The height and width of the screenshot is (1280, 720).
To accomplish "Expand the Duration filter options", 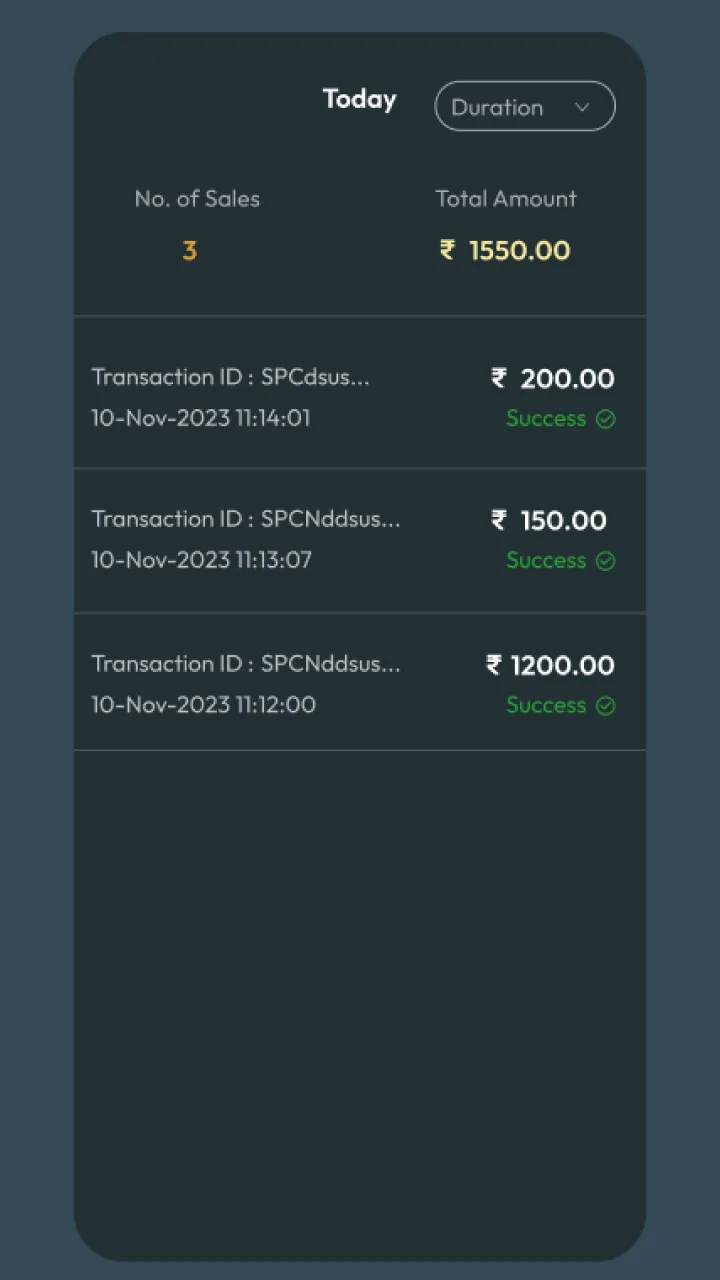I will (x=524, y=106).
